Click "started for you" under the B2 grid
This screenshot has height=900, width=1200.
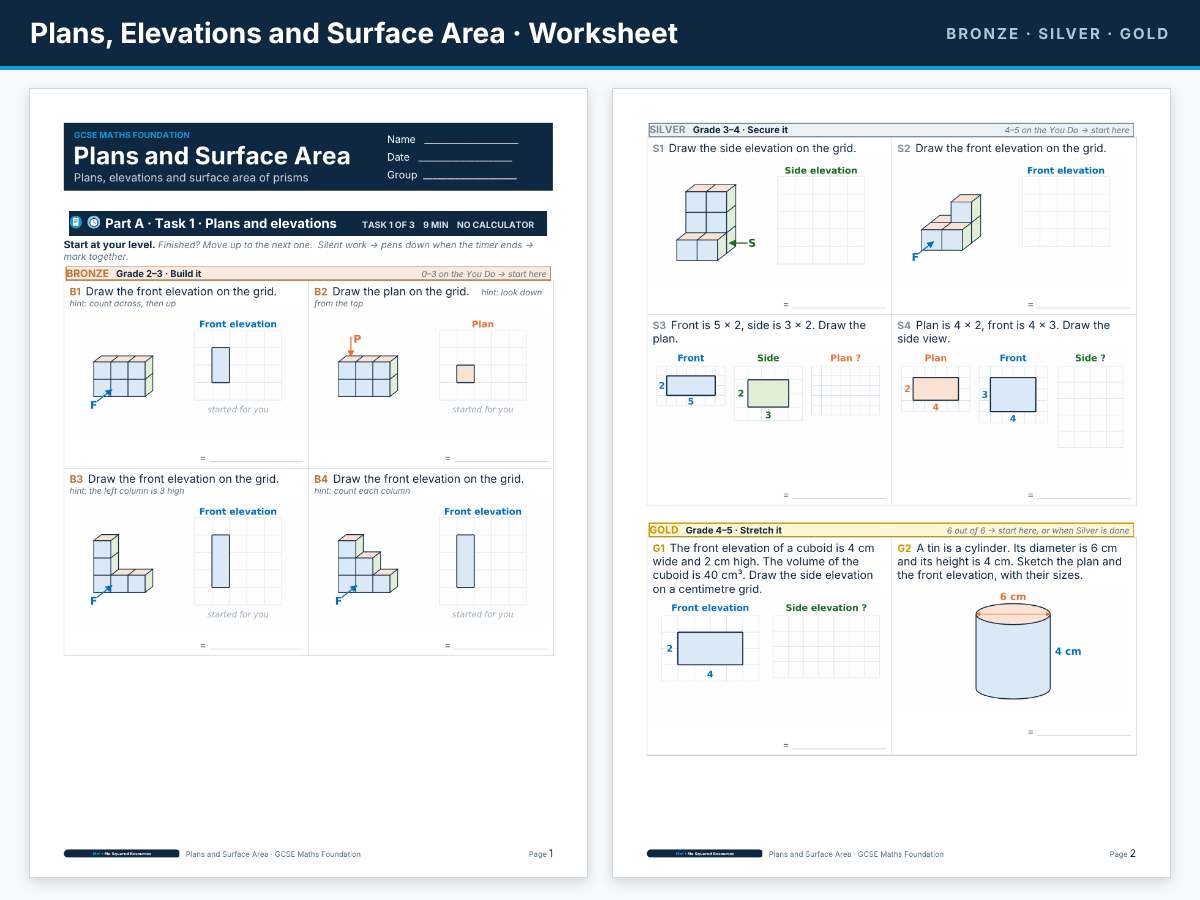[483, 409]
